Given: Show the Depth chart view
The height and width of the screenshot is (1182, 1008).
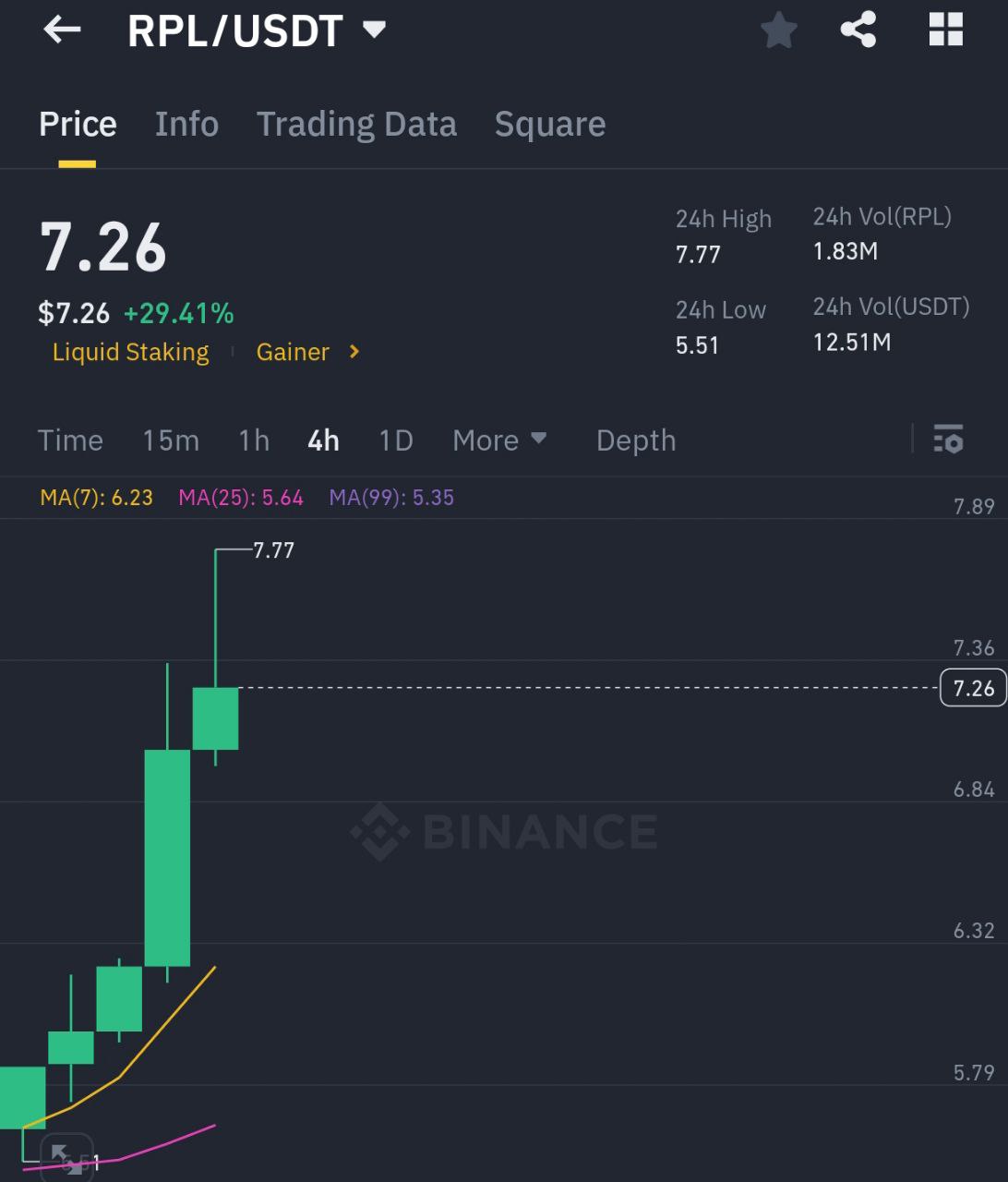Looking at the screenshot, I should click(x=636, y=440).
